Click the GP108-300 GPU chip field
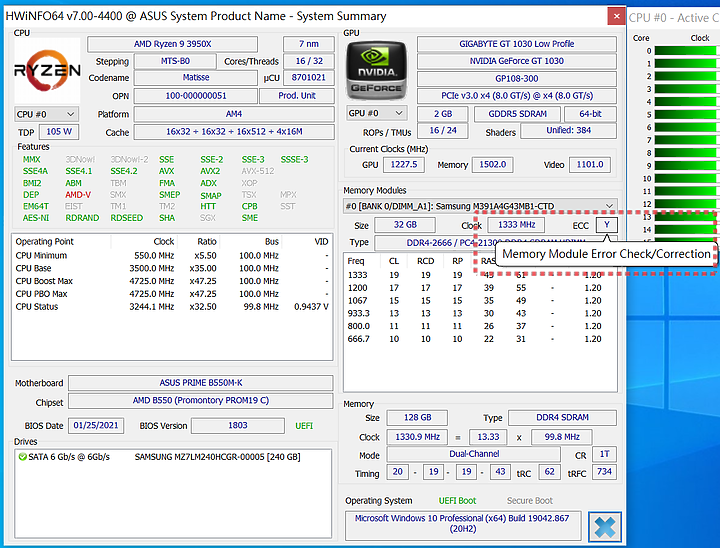Viewport: 720px width, 548px height. 517,79
